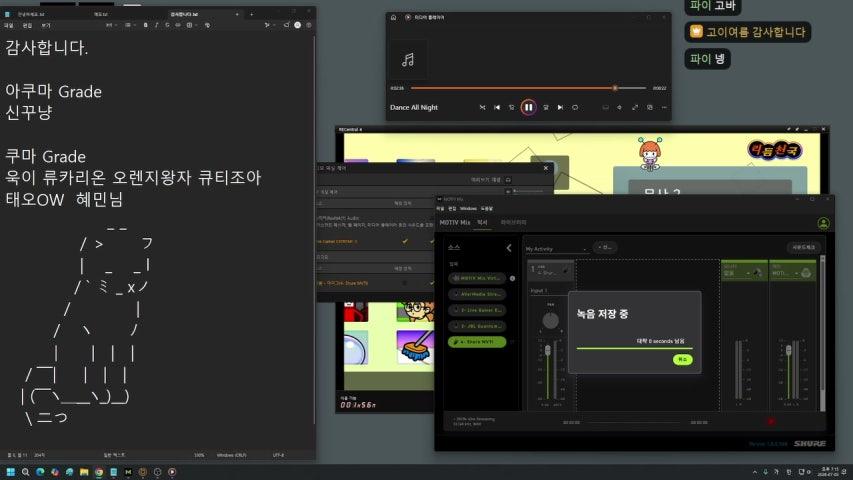Toggle the green Shure MV7i source
853x480 pixels.
click(x=477, y=342)
